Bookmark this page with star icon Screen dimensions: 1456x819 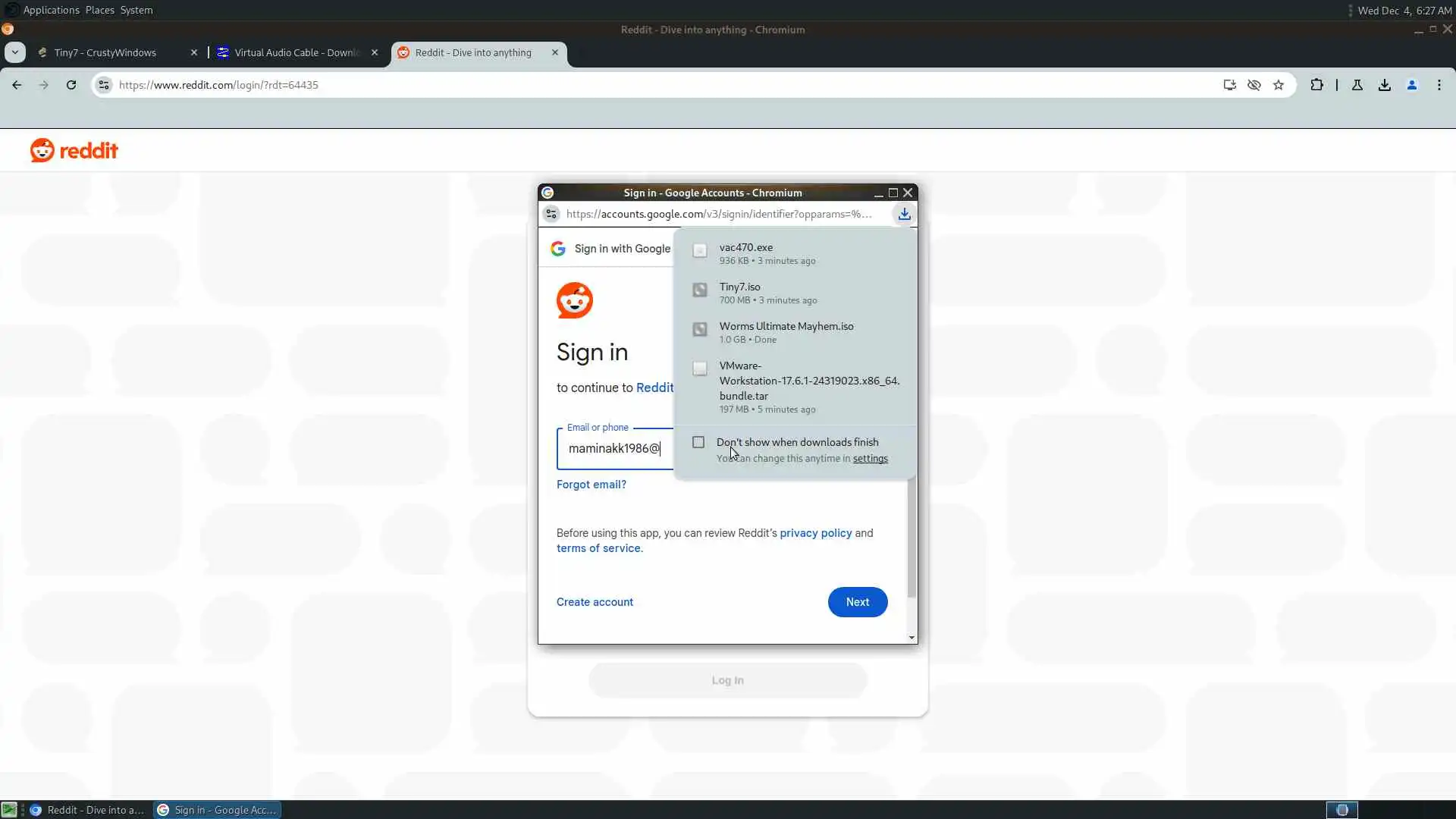click(x=1279, y=85)
